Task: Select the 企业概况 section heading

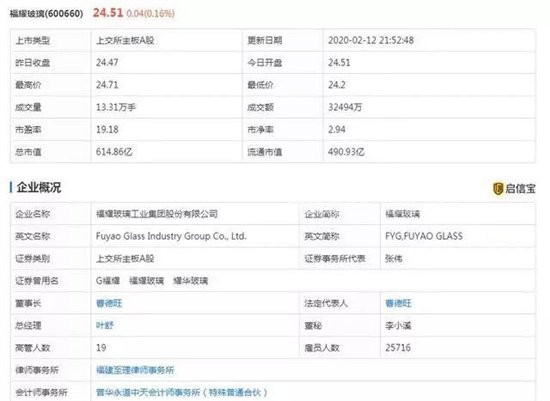Action: (39, 187)
